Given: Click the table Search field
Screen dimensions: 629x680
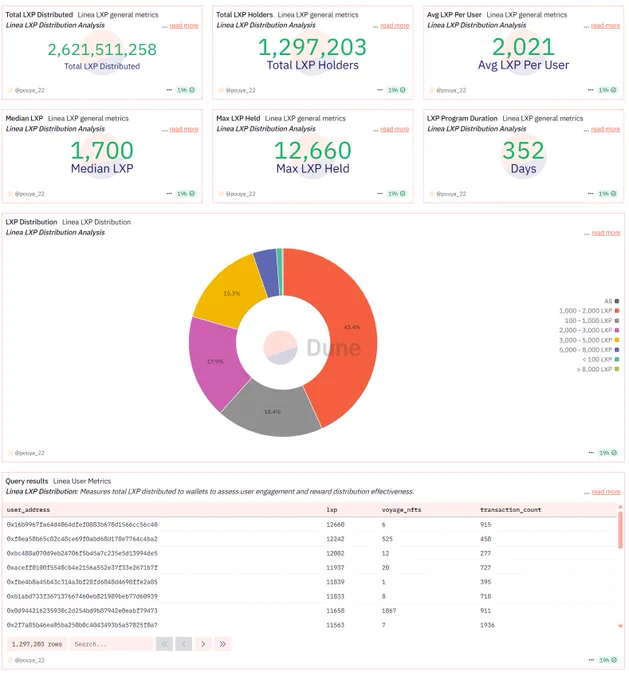Looking at the screenshot, I should click(112, 644).
